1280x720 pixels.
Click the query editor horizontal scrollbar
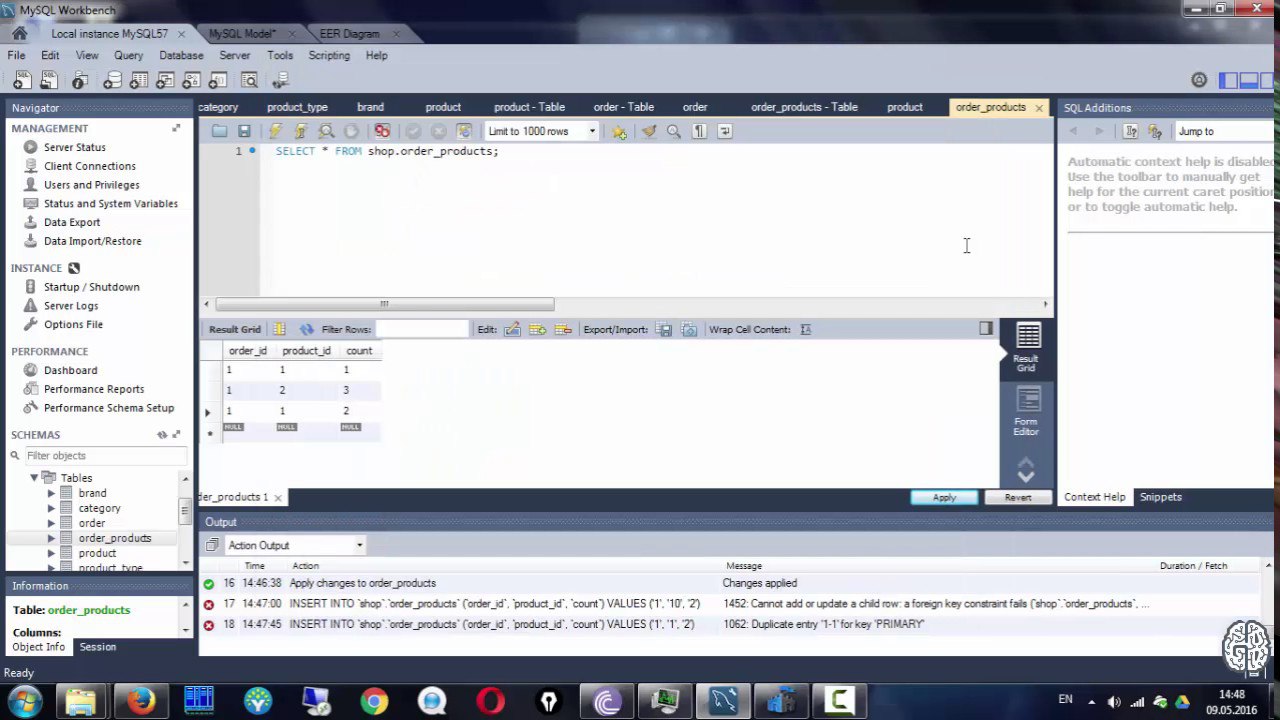(x=384, y=304)
